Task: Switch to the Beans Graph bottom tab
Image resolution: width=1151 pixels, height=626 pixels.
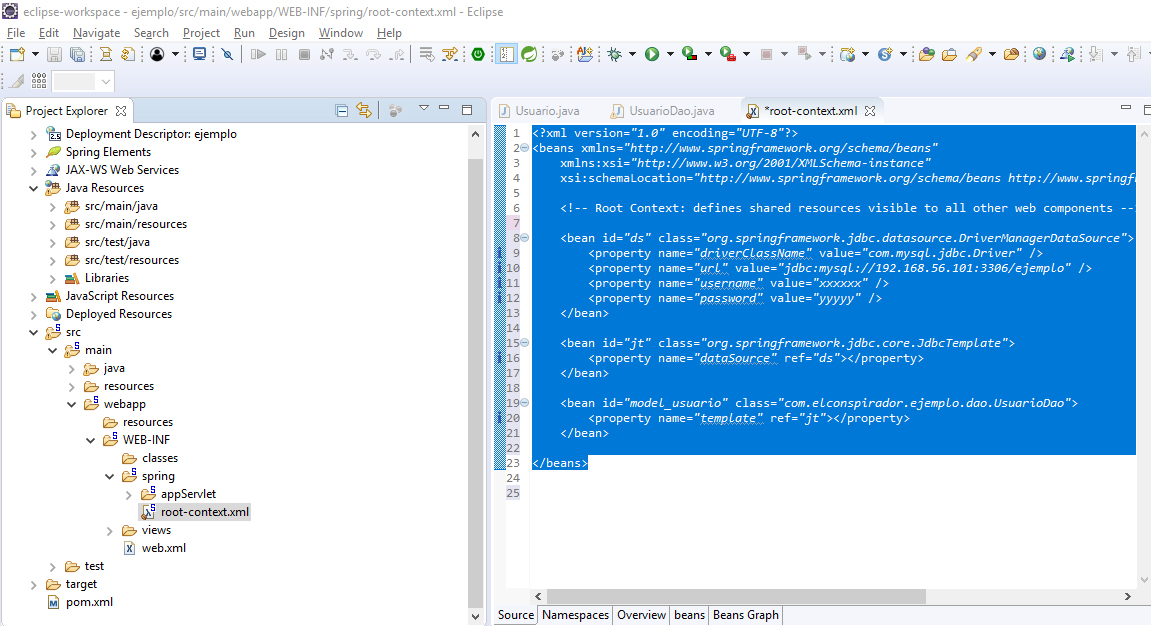Action: [x=746, y=615]
